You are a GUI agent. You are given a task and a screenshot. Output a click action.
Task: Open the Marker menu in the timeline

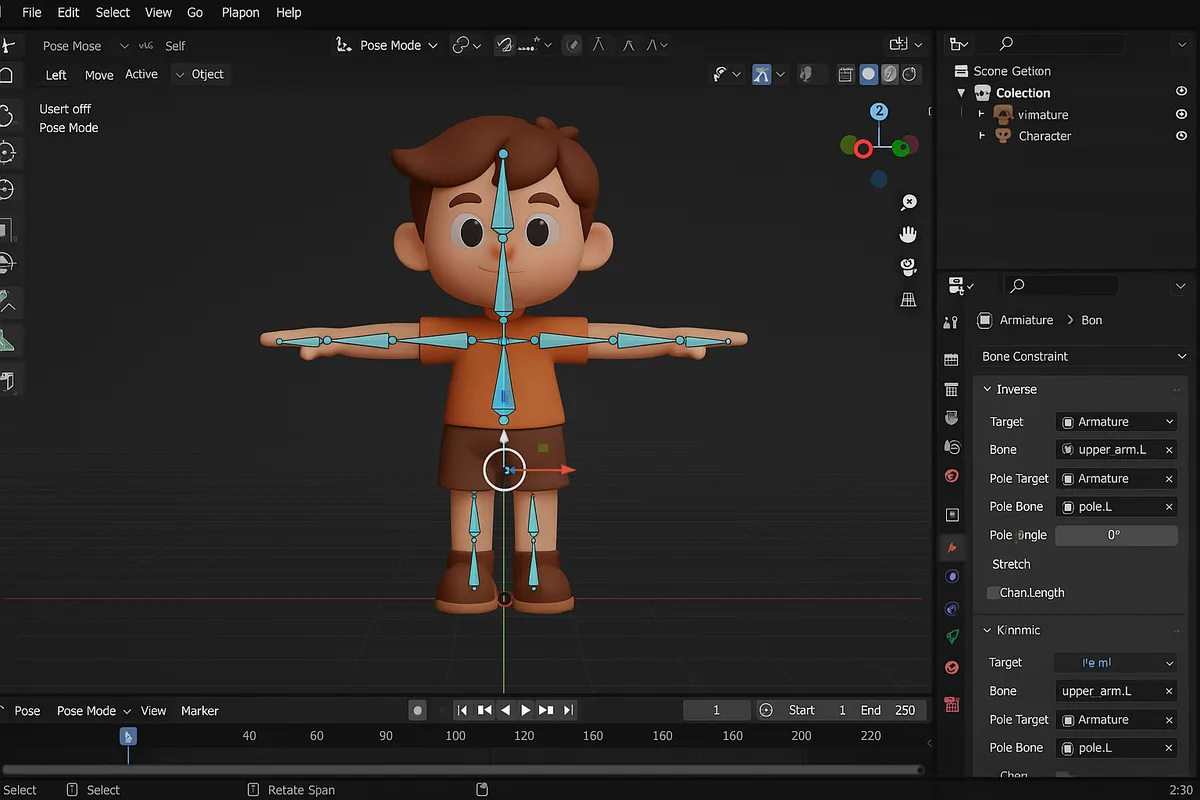coord(199,711)
